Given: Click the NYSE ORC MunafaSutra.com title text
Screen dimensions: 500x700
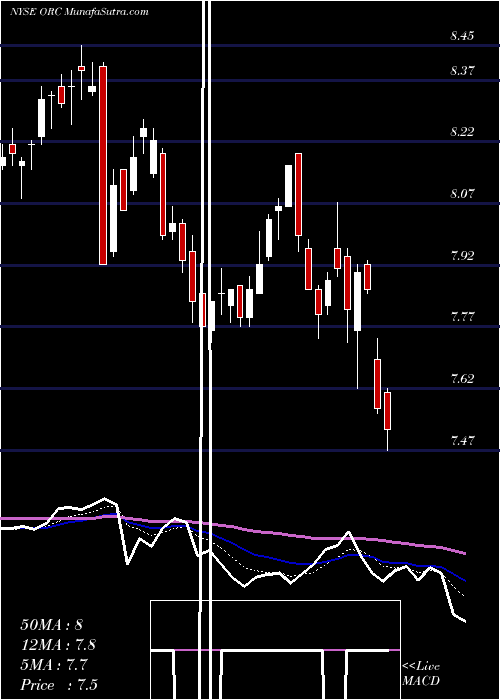Looking at the screenshot, I should (x=79, y=12).
